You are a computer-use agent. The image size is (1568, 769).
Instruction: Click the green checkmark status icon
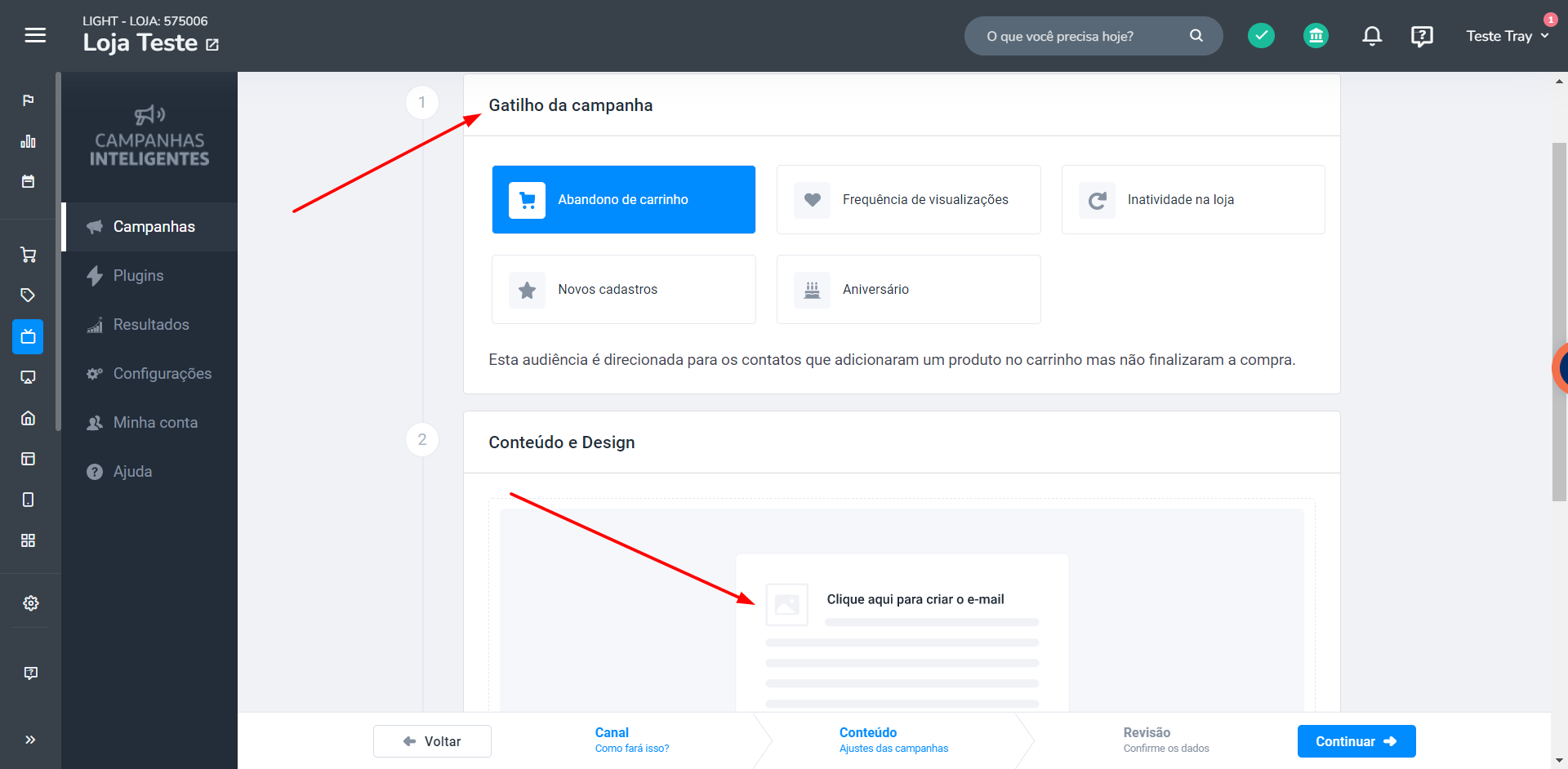click(x=1261, y=35)
